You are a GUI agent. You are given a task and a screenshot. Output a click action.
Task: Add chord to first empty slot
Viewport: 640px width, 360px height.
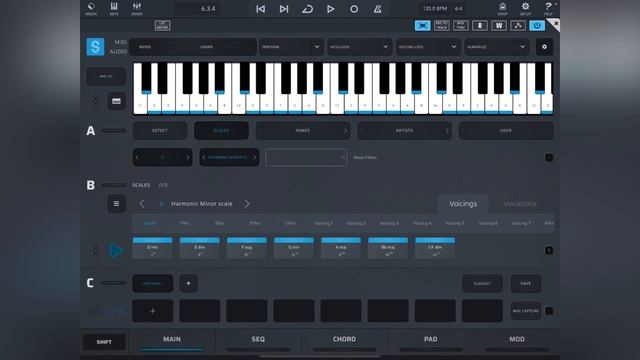pyautogui.click(x=153, y=311)
